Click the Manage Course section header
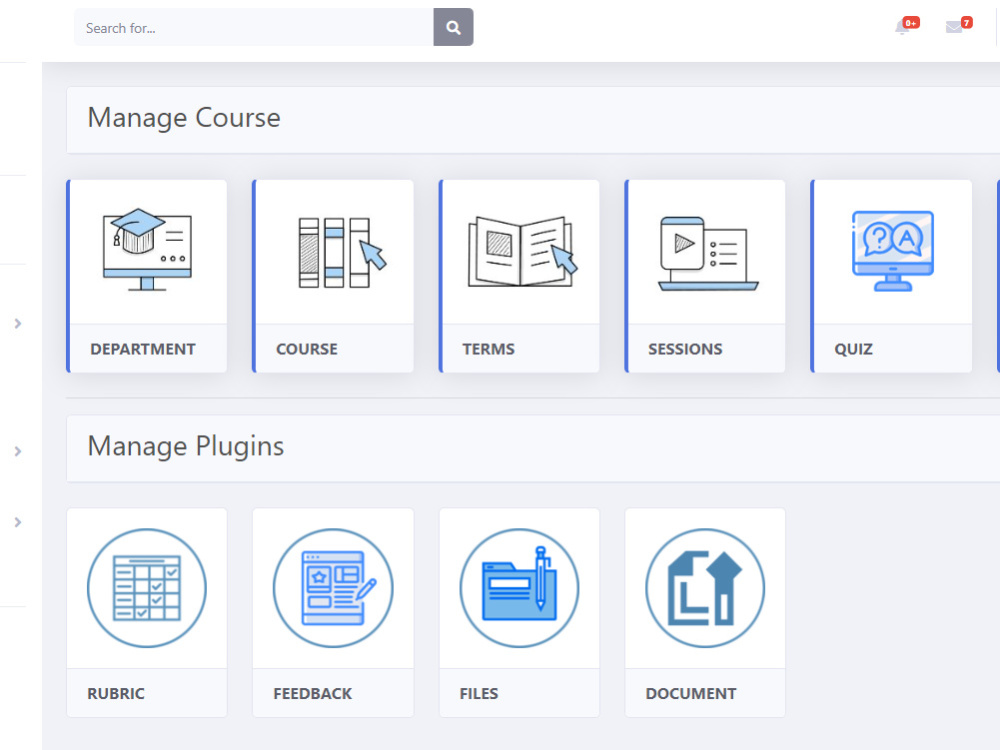This screenshot has height=750, width=1000. point(183,117)
